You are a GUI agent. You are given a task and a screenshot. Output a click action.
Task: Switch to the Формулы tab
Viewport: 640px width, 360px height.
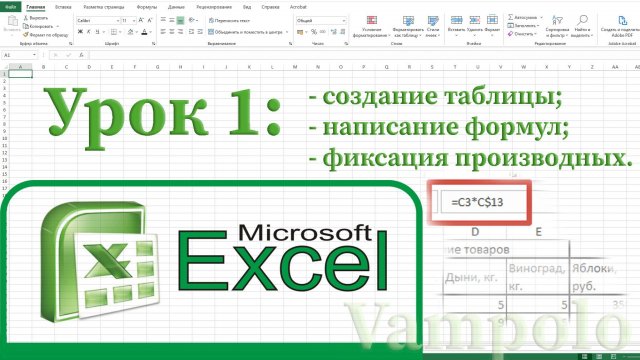[x=147, y=7]
